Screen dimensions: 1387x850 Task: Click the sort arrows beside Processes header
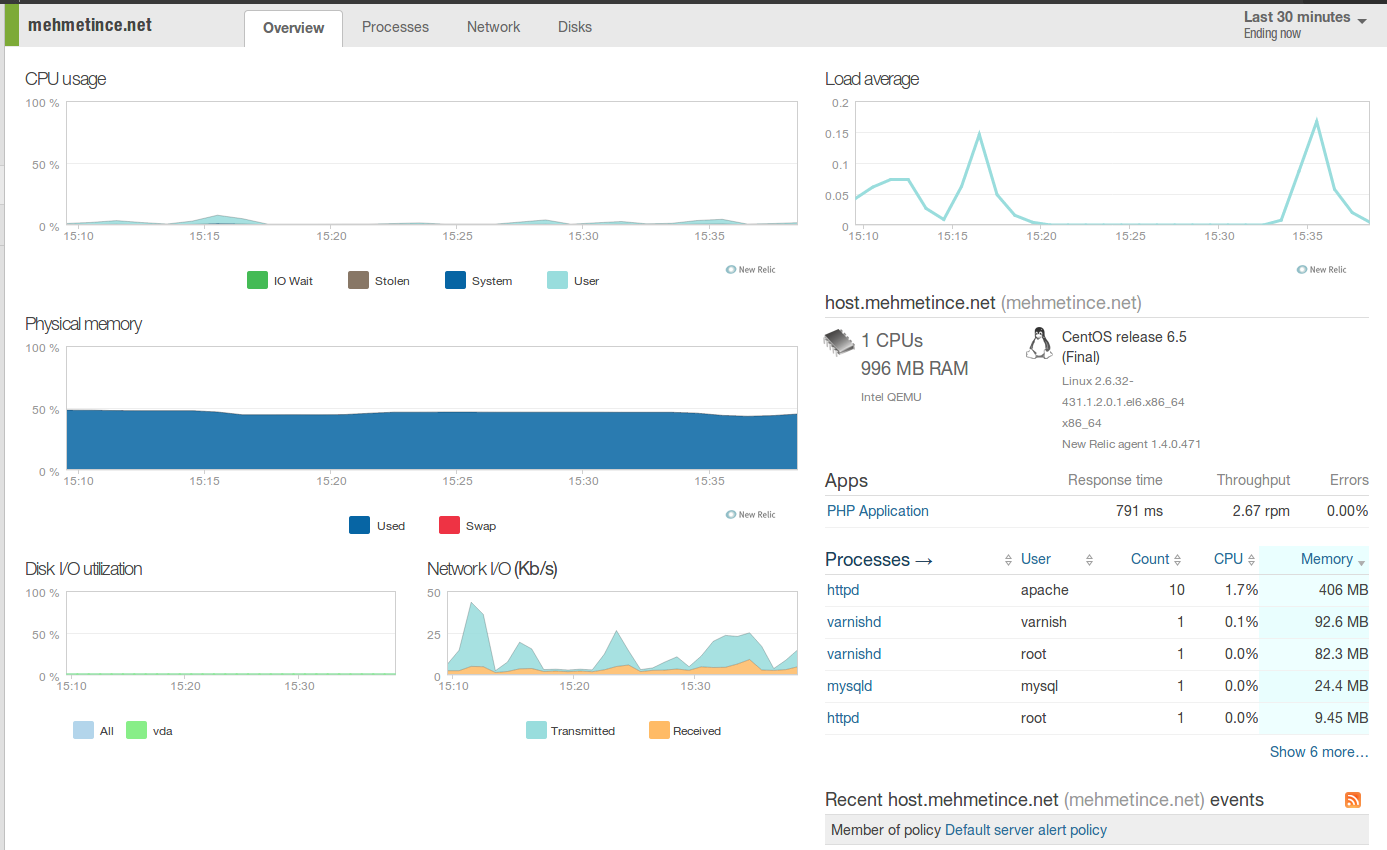coord(1008,560)
